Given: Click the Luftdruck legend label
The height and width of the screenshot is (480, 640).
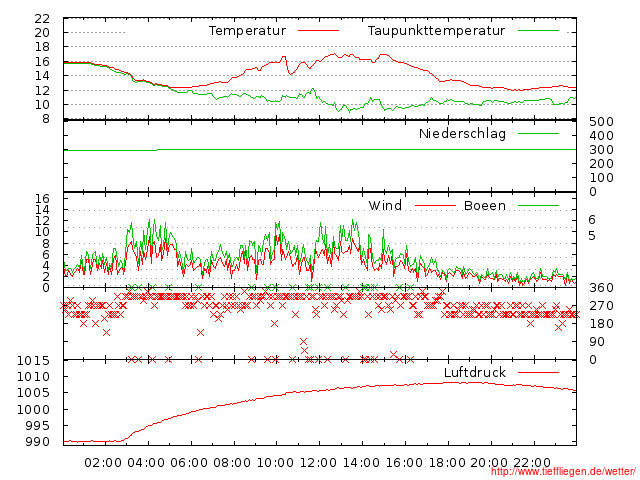Looking at the screenshot, I should (x=475, y=372).
